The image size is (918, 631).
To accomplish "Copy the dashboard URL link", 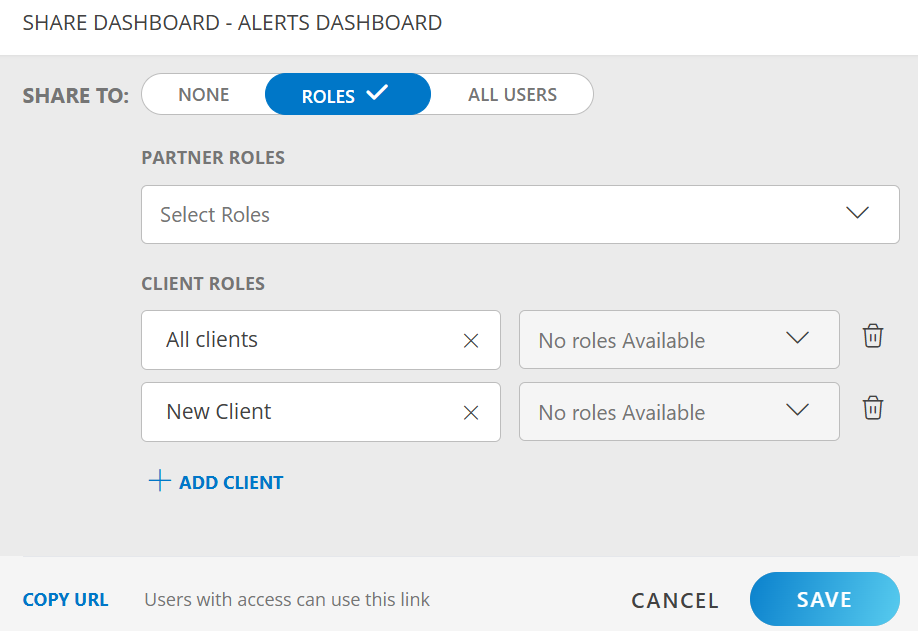I will (66, 600).
